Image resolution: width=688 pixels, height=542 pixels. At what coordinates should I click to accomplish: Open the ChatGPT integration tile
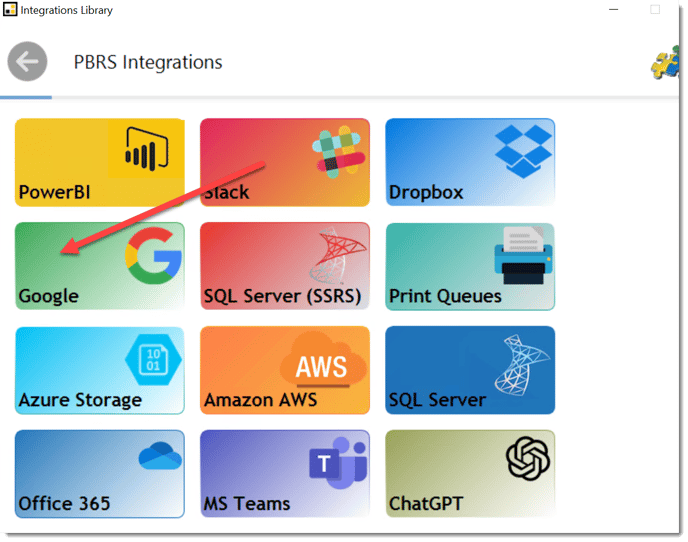coord(470,474)
